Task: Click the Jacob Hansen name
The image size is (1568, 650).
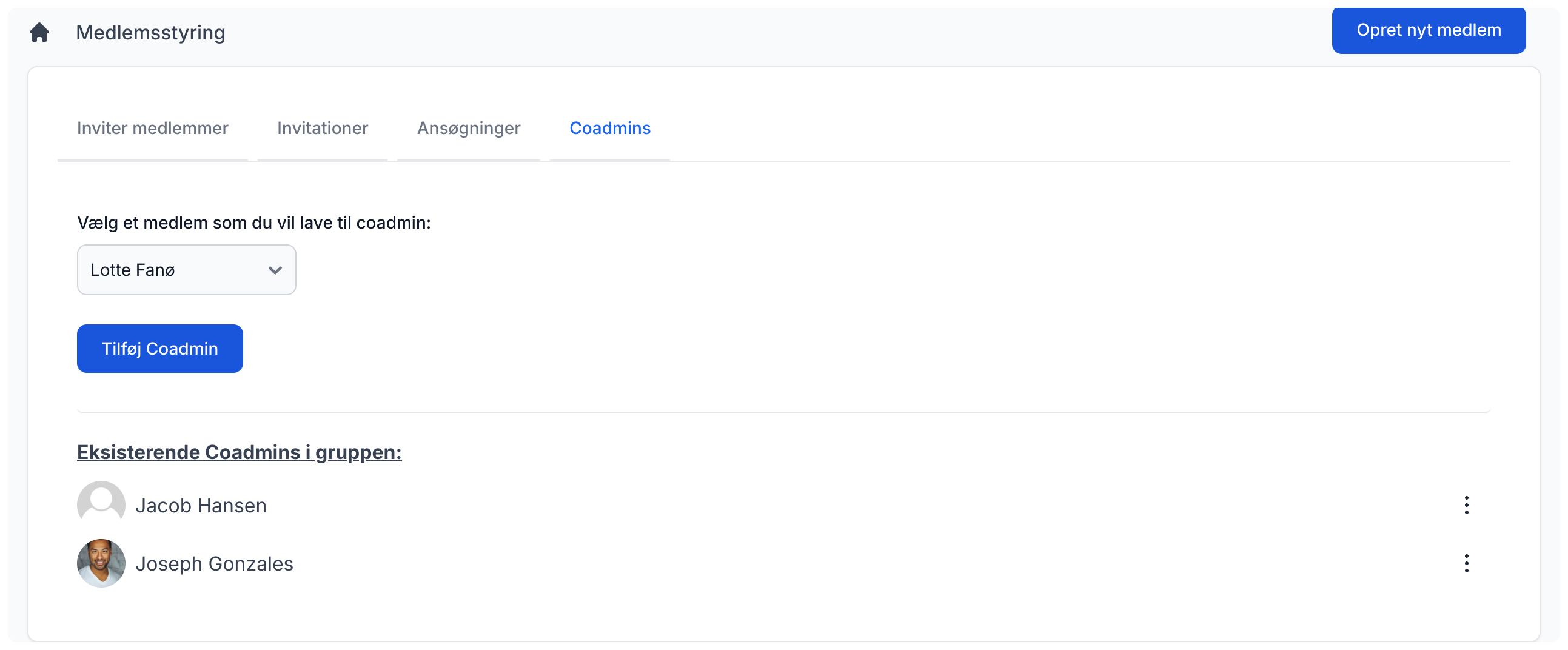Action: click(x=201, y=506)
